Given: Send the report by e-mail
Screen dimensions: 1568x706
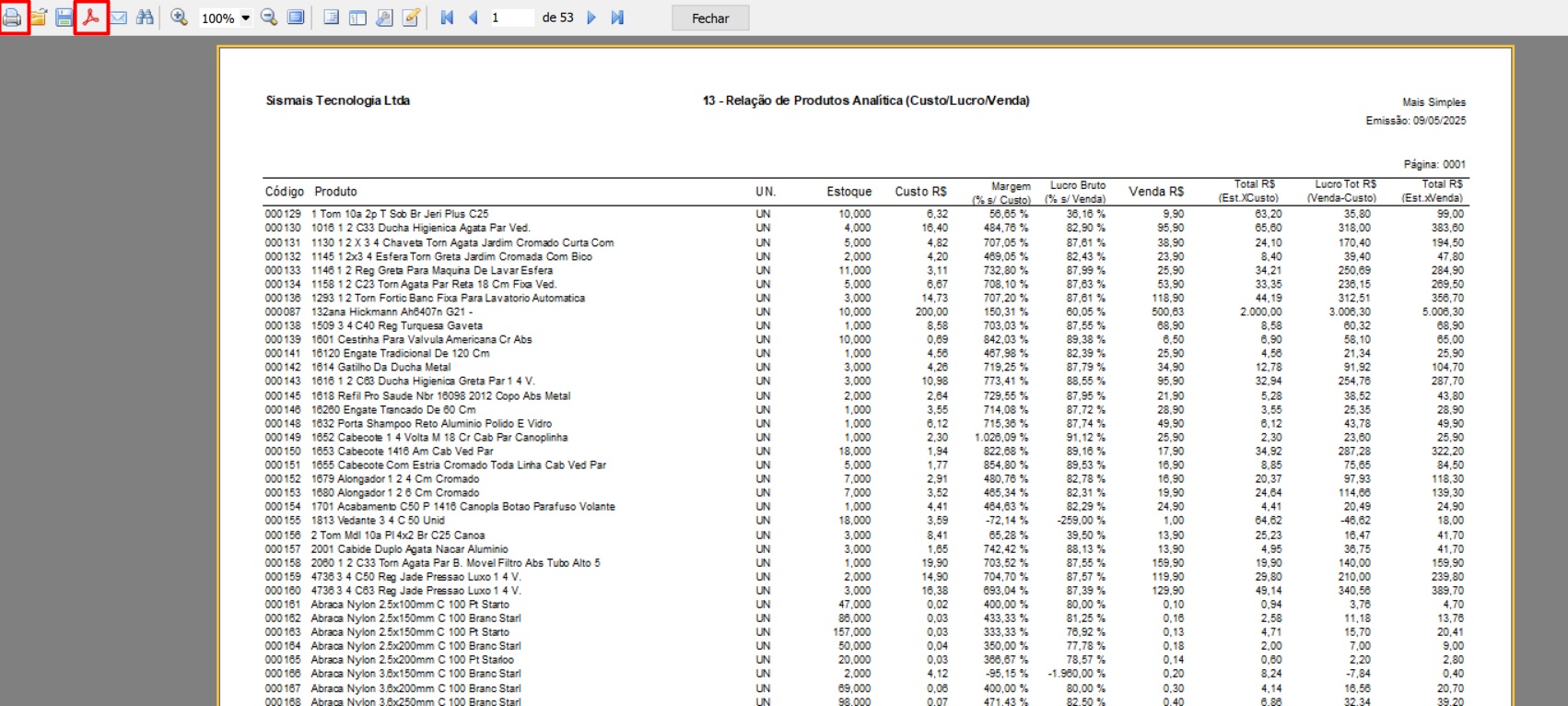Looking at the screenshot, I should click(119, 18).
